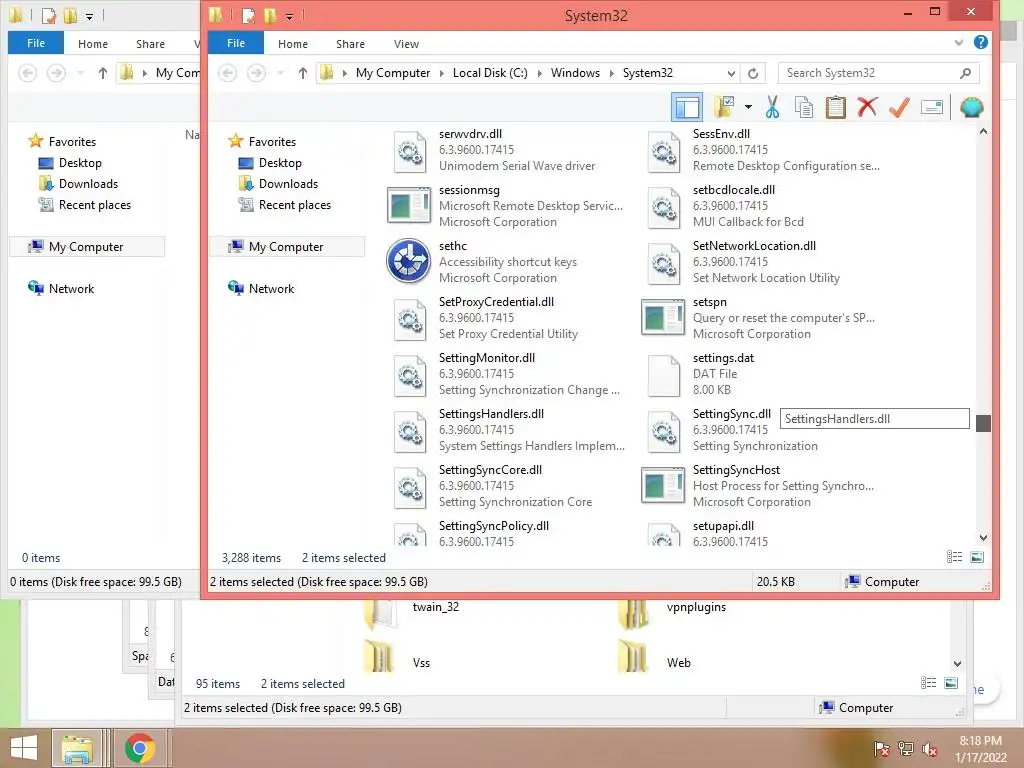Click the envelope-like card icon in toolbar
This screenshot has width=1024, height=768.
click(932, 107)
